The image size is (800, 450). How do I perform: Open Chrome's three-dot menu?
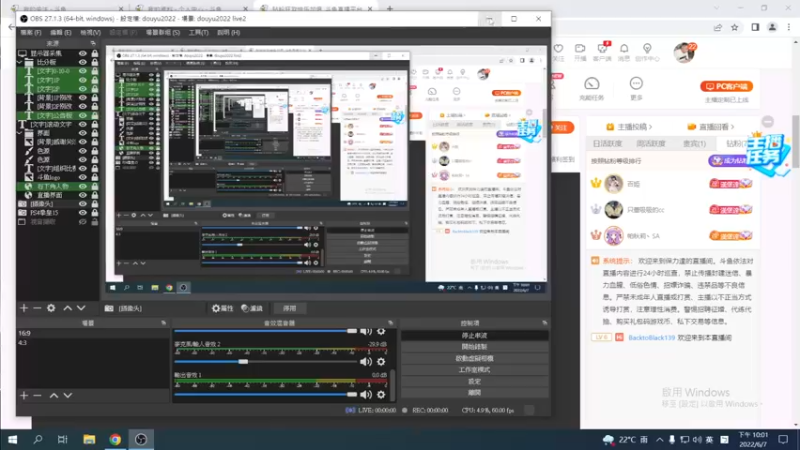[789, 28]
